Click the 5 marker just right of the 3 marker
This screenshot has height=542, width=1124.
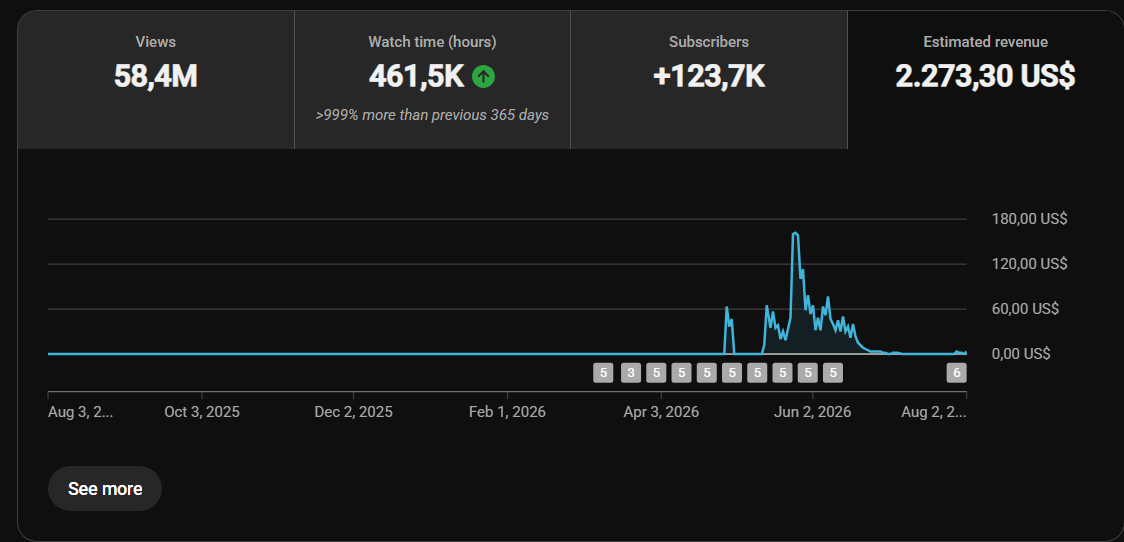(x=656, y=373)
